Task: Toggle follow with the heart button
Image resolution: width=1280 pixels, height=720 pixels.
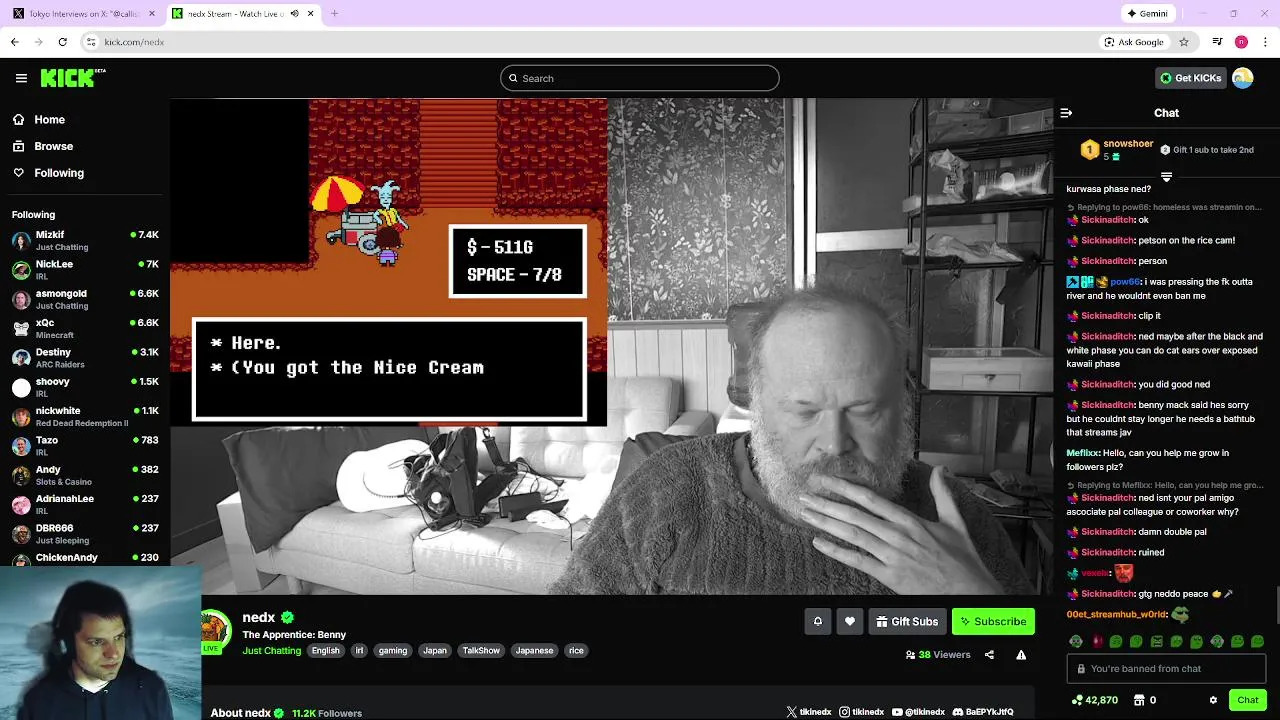Action: (x=849, y=621)
